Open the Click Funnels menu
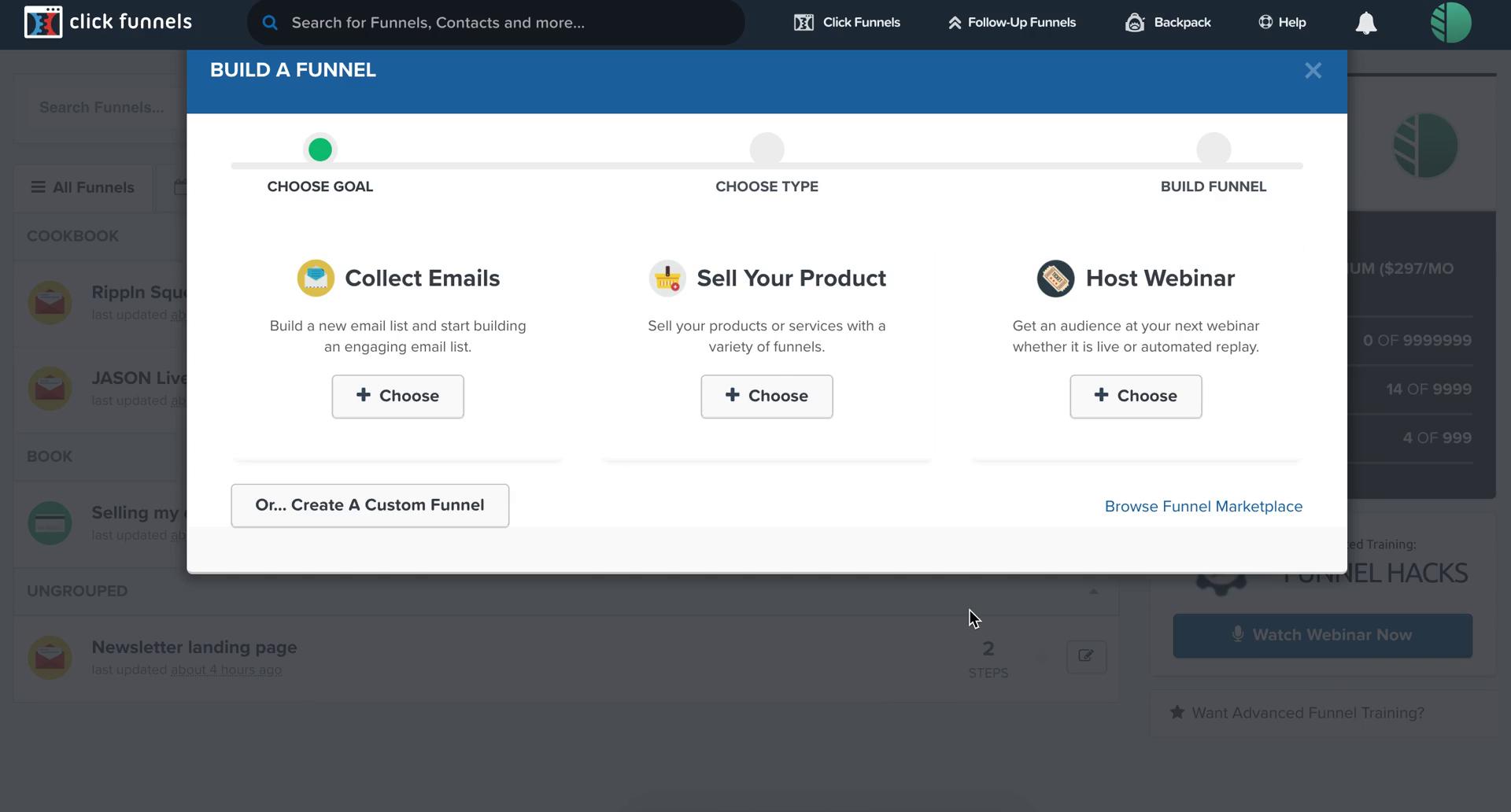This screenshot has width=1511, height=812. coord(847,23)
